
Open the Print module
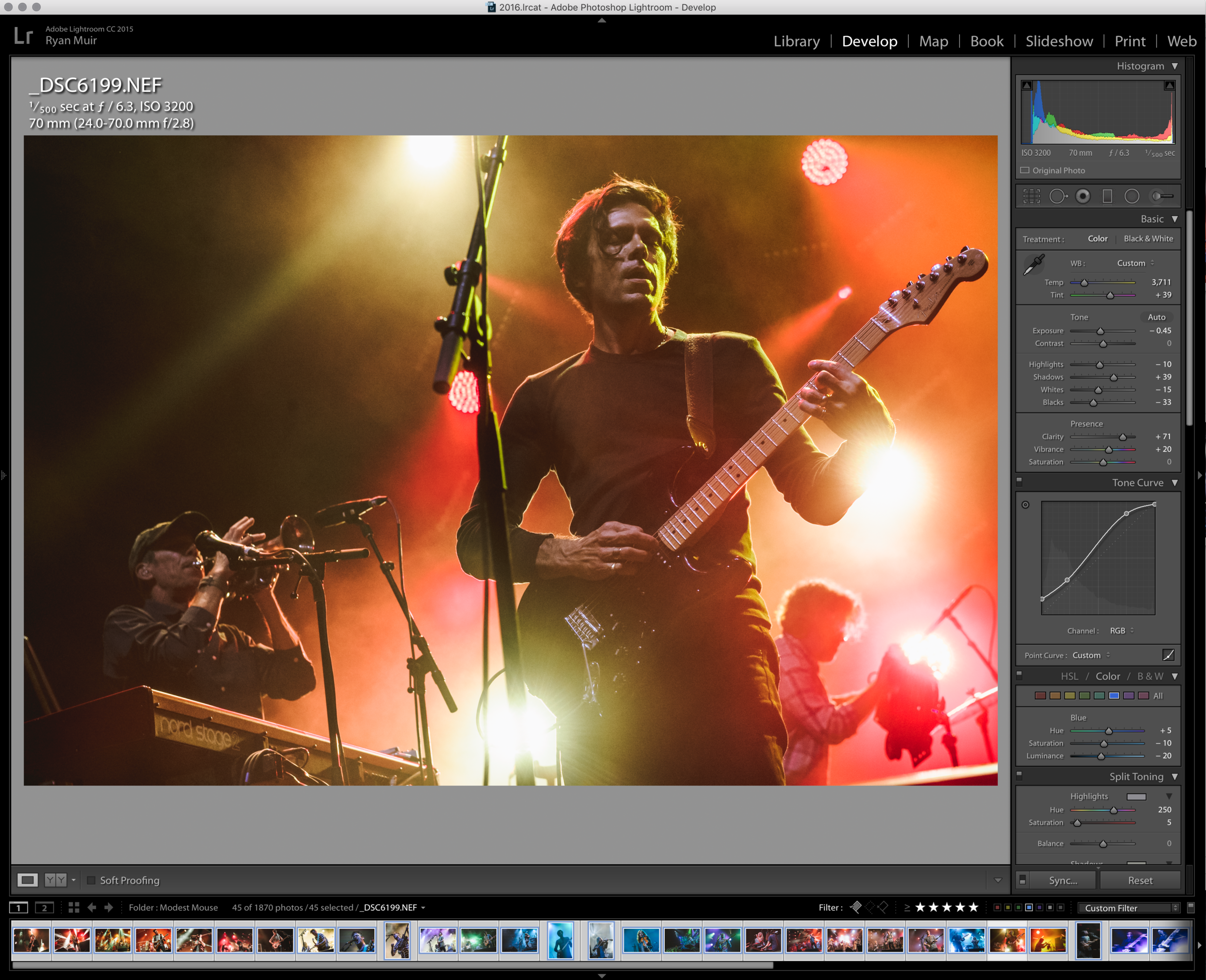1130,41
